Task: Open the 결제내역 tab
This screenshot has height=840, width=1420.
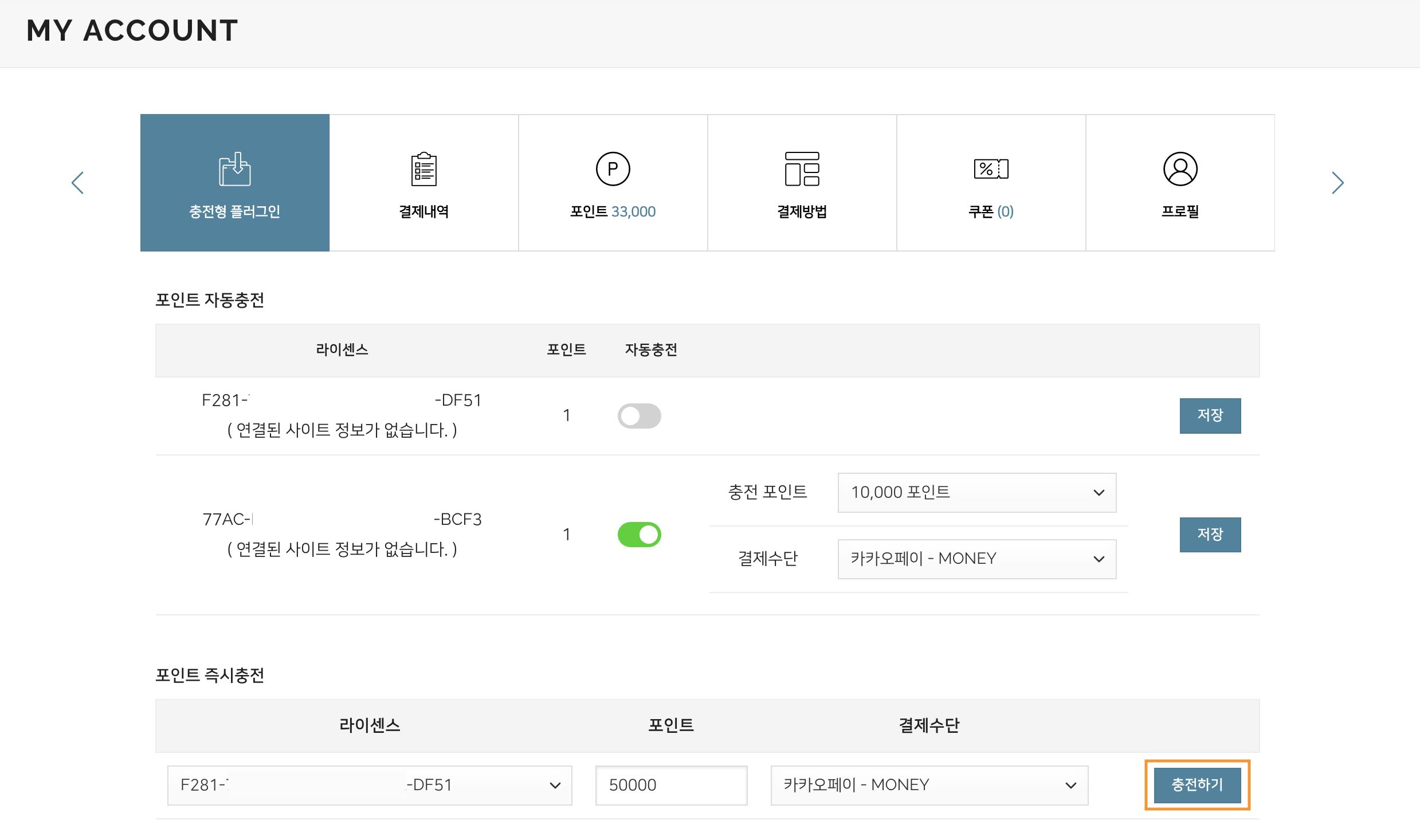Action: coord(424,183)
